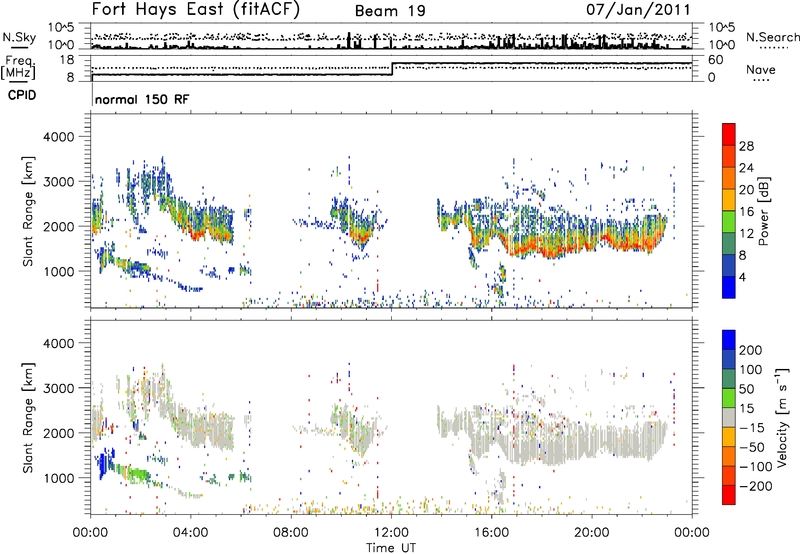Click the dotted line sample under Nave
The width and height of the screenshot is (800, 554).
click(x=761, y=80)
